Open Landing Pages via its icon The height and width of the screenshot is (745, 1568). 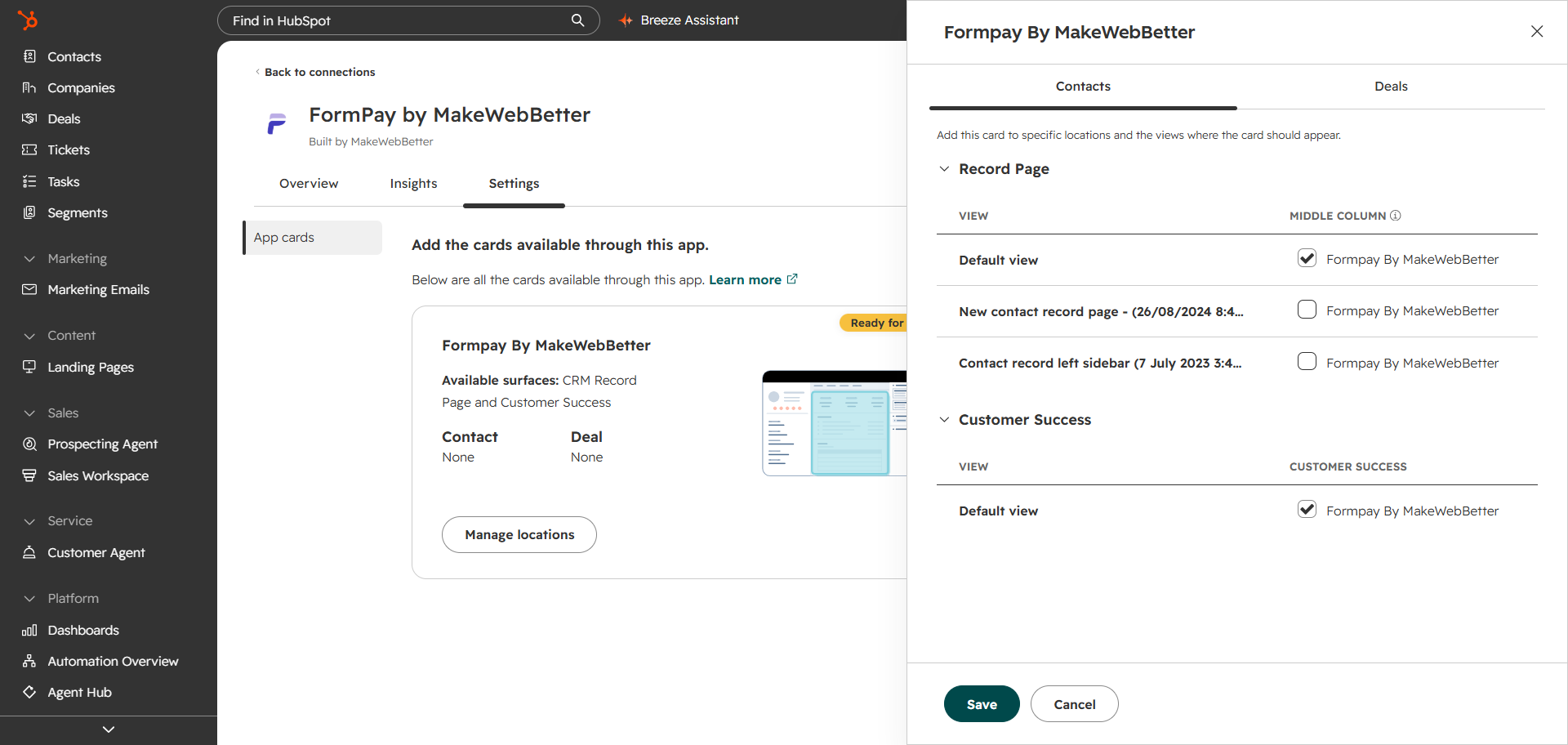pyautogui.click(x=29, y=367)
